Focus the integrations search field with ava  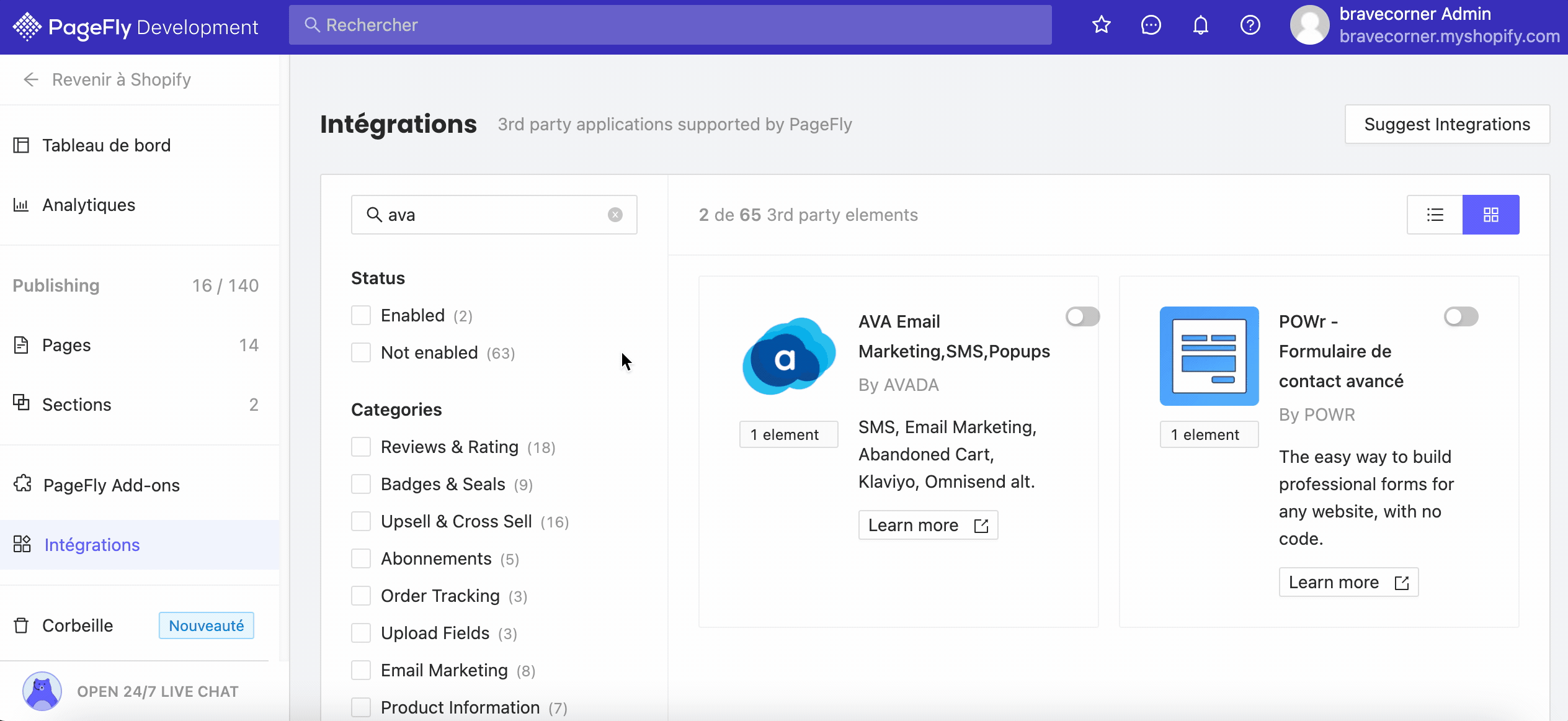(x=494, y=215)
